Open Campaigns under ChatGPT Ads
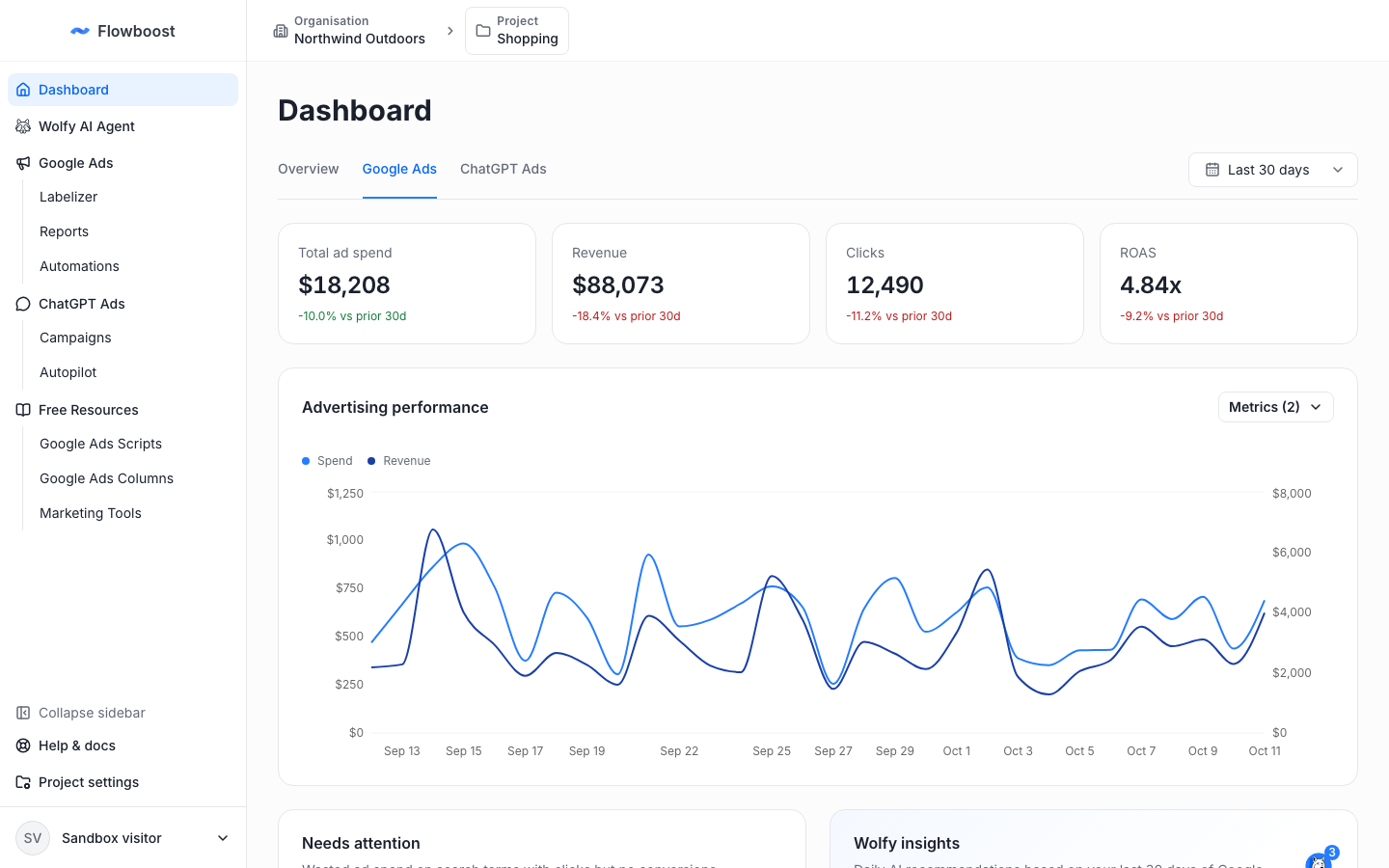This screenshot has width=1389, height=868. point(75,338)
